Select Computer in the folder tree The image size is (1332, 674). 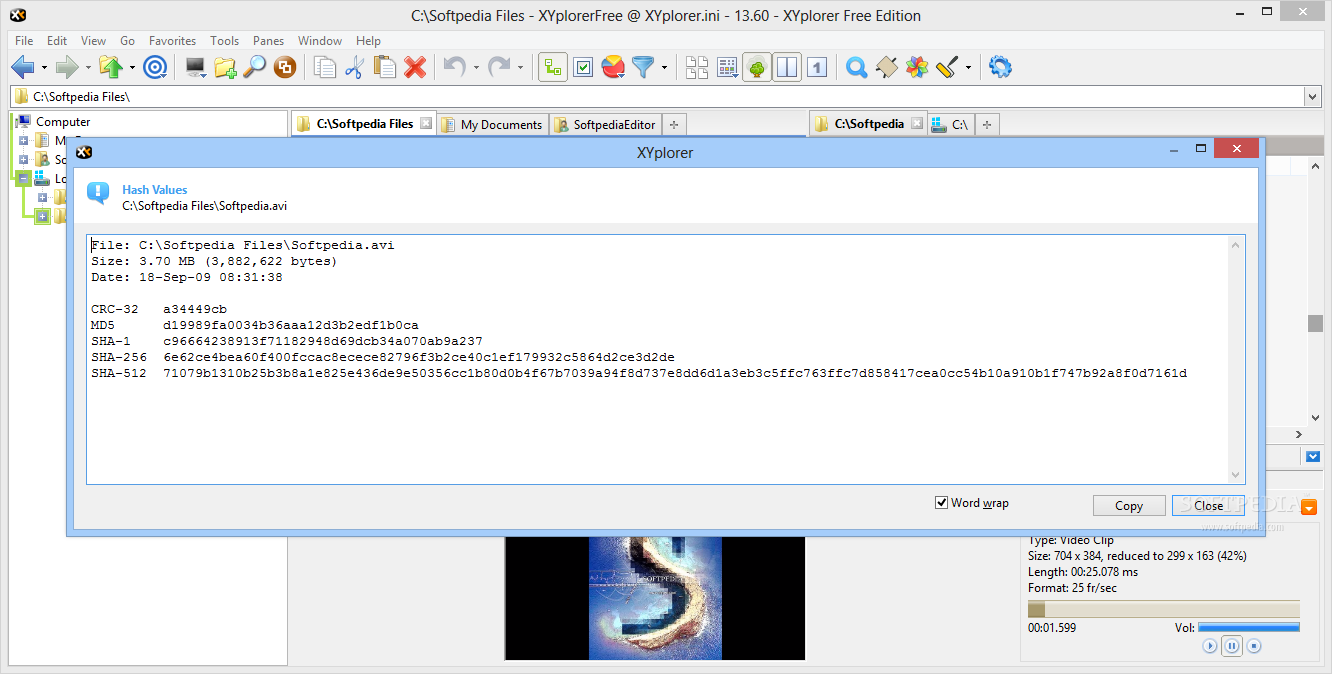pyautogui.click(x=63, y=121)
